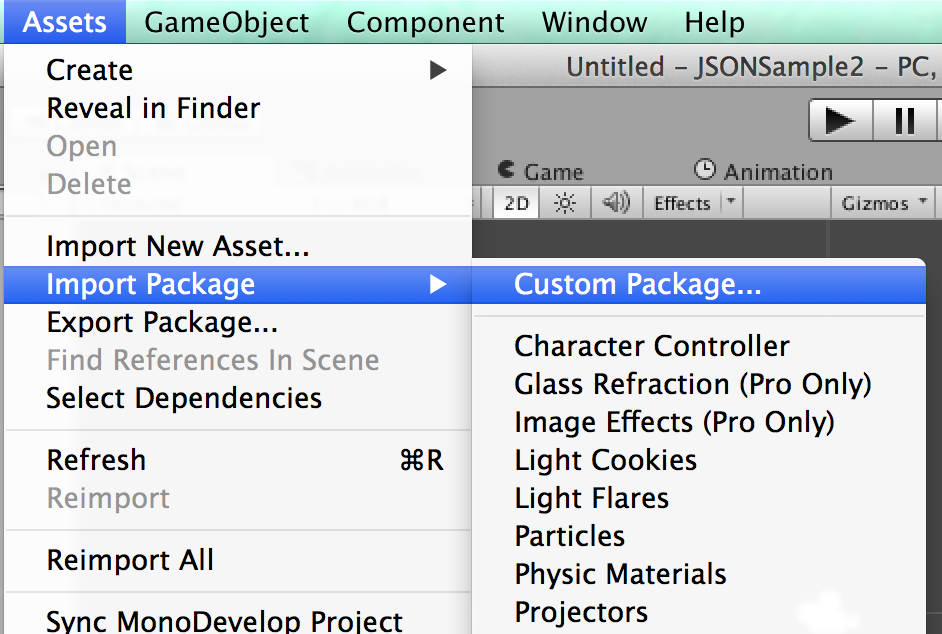
Task: Mute game audio with the speaker icon
Action: coord(616,202)
